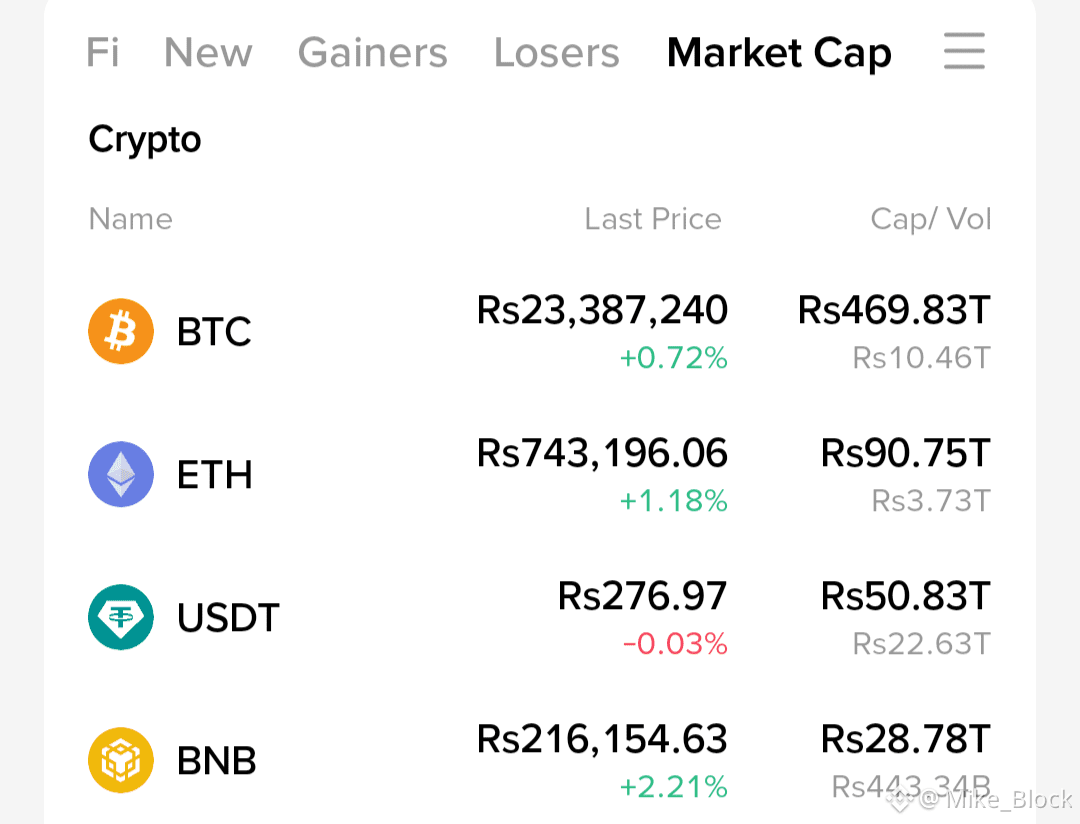Select the partially visible Fi tab
The width and height of the screenshot is (1080, 824).
pos(103,52)
